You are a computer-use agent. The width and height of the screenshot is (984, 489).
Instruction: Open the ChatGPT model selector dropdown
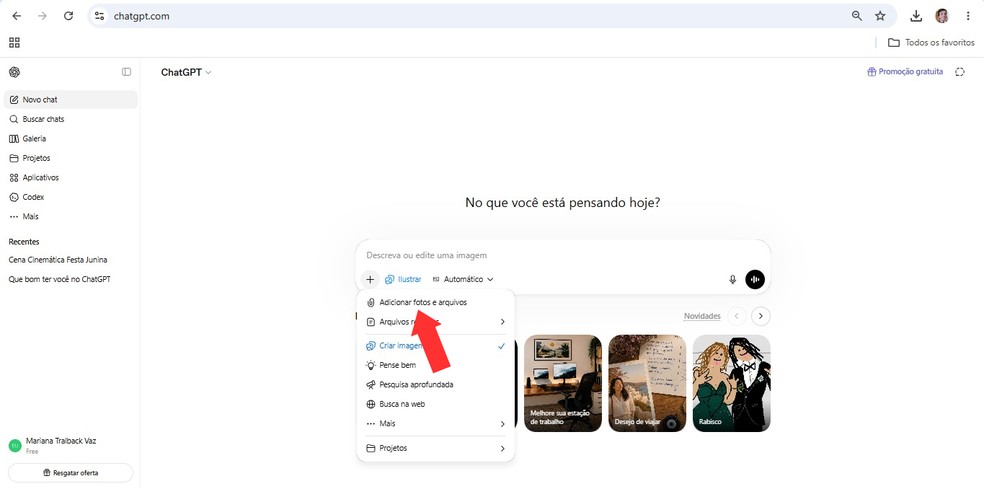click(186, 72)
